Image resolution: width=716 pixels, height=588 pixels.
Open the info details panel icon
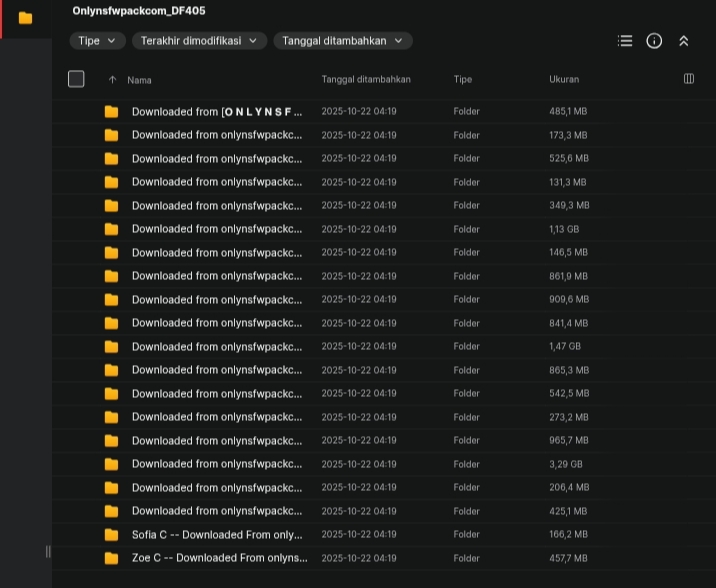point(654,41)
